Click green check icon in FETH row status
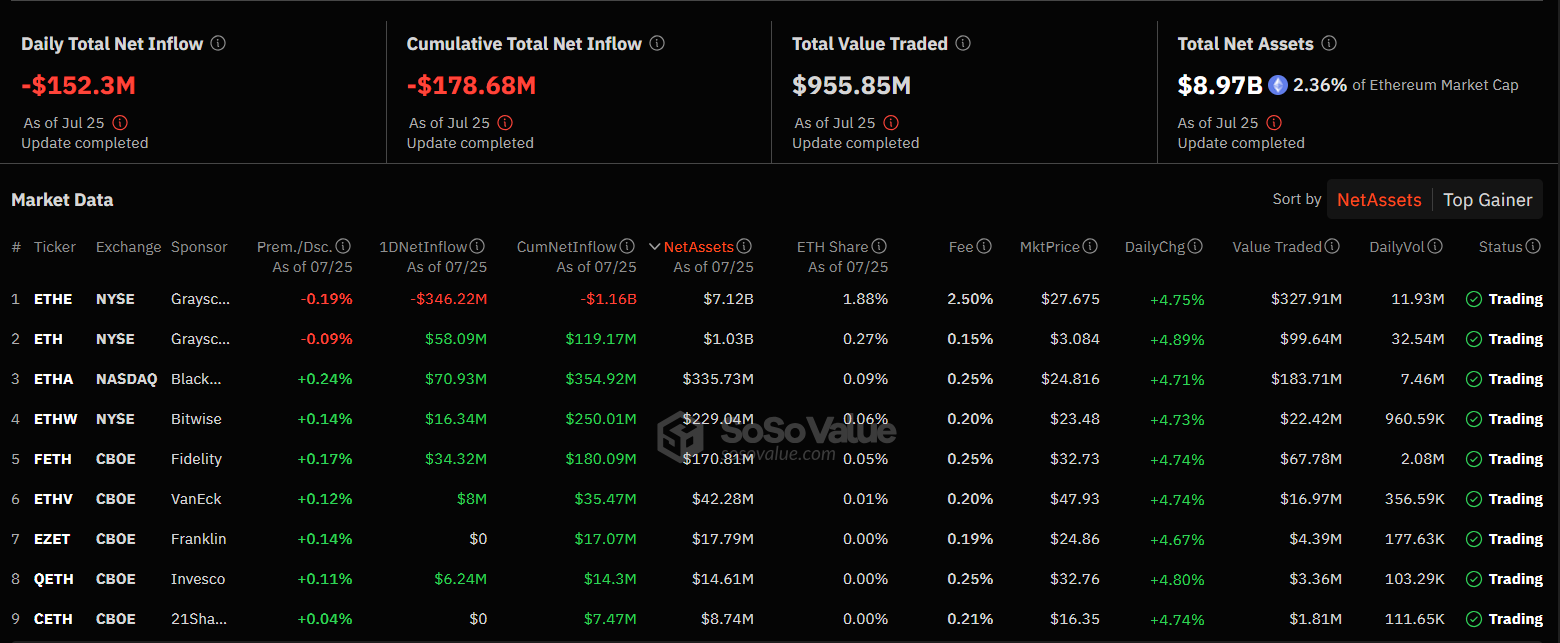1560x643 pixels. point(1474,459)
